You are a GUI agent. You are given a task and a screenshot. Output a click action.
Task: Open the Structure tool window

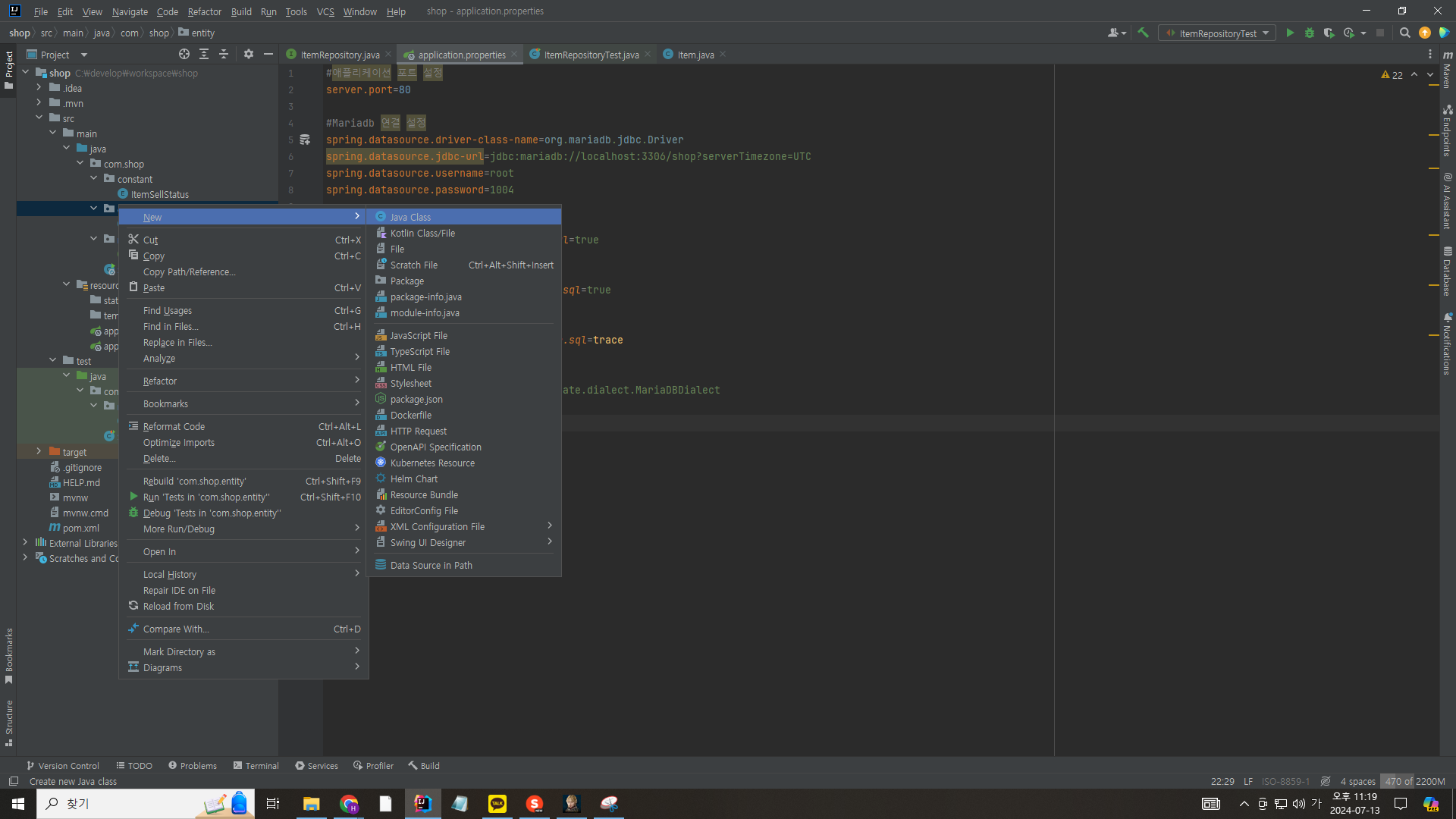pos(9,723)
